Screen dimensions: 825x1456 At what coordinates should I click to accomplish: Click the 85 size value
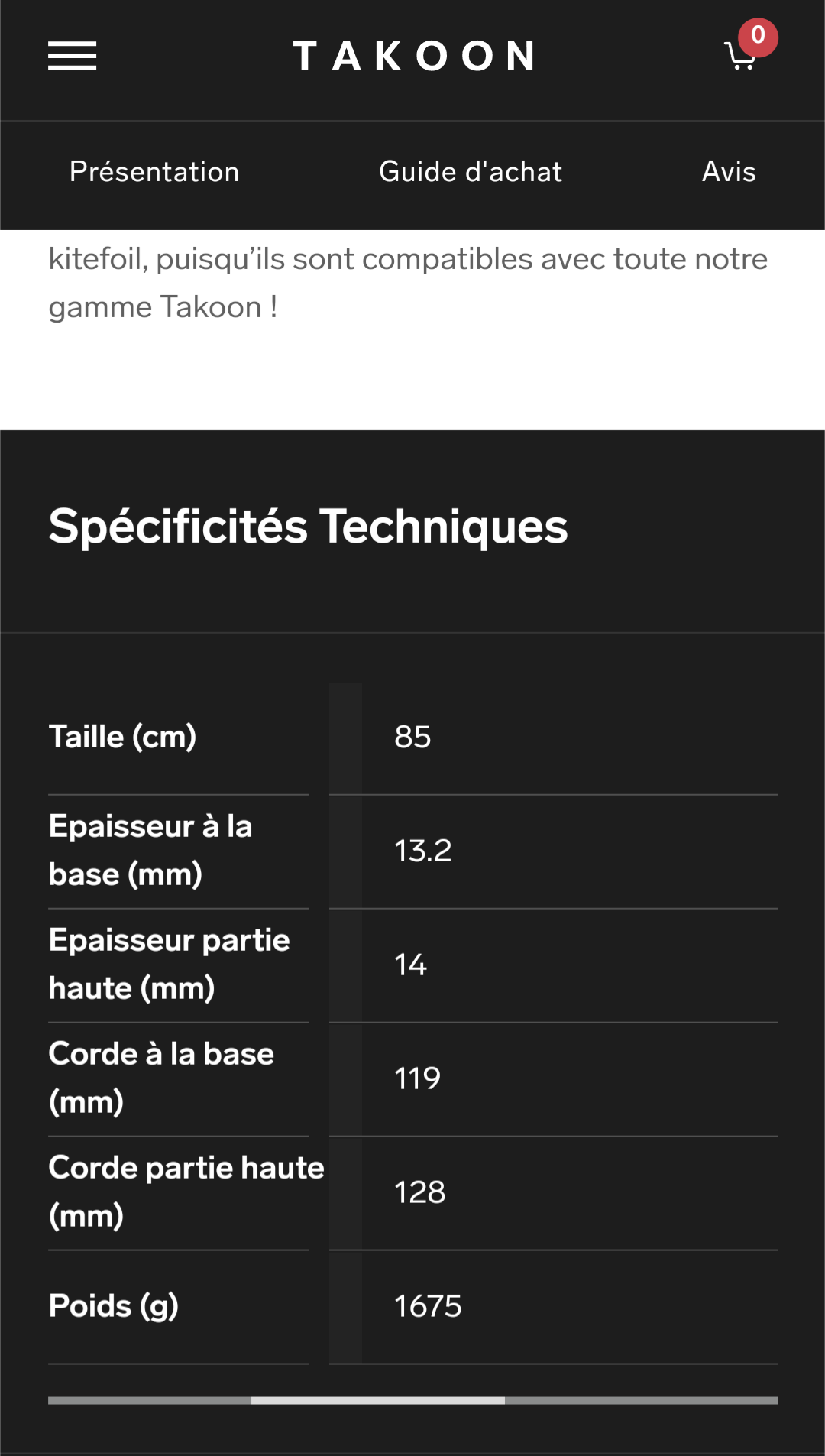click(412, 737)
